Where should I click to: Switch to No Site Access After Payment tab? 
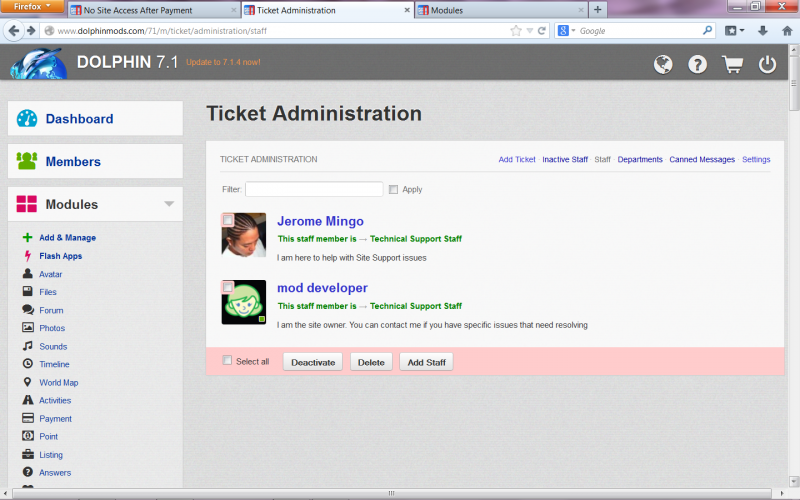click(154, 10)
